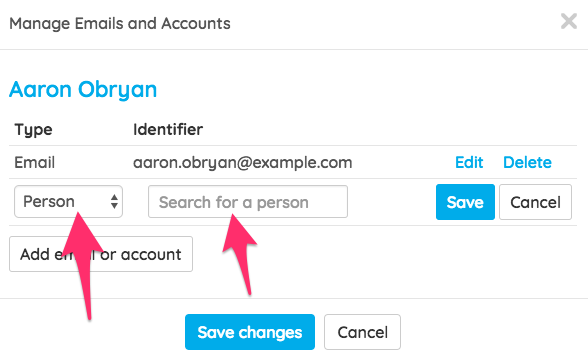Close the Manage Emails and Accounts dialog
The height and width of the screenshot is (361, 588).
(568, 21)
